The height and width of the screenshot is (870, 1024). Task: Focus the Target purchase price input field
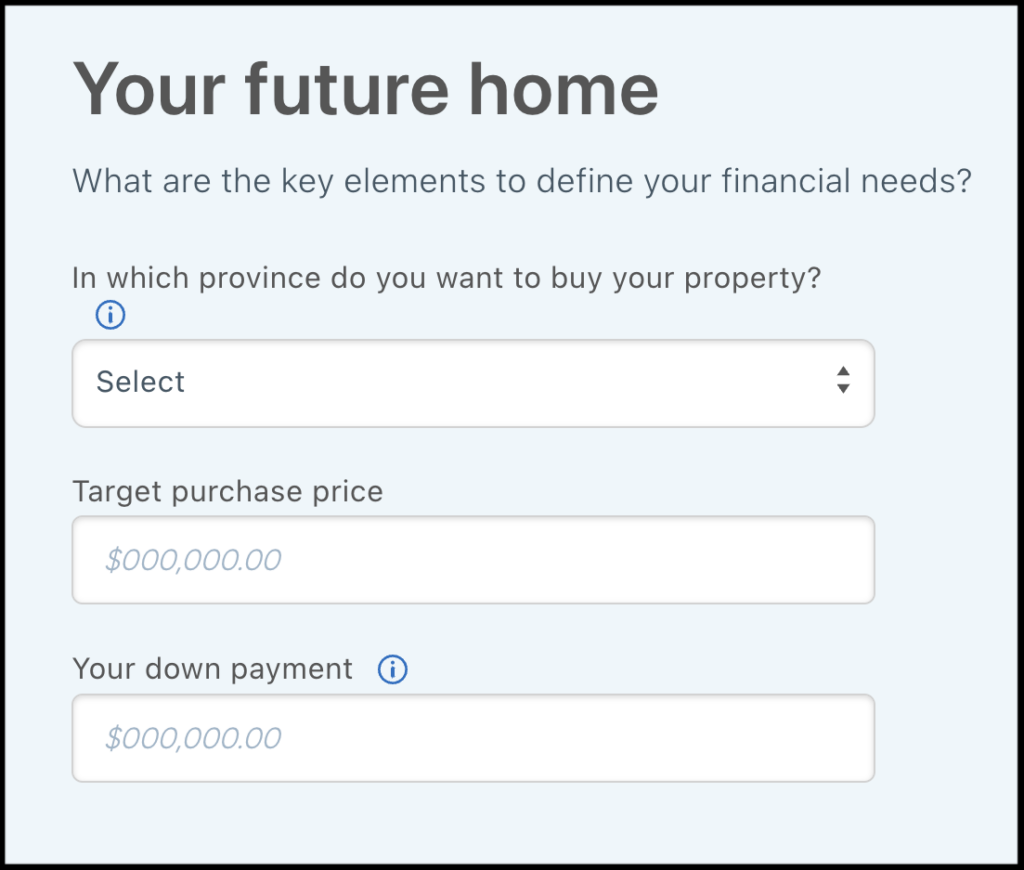(x=473, y=560)
